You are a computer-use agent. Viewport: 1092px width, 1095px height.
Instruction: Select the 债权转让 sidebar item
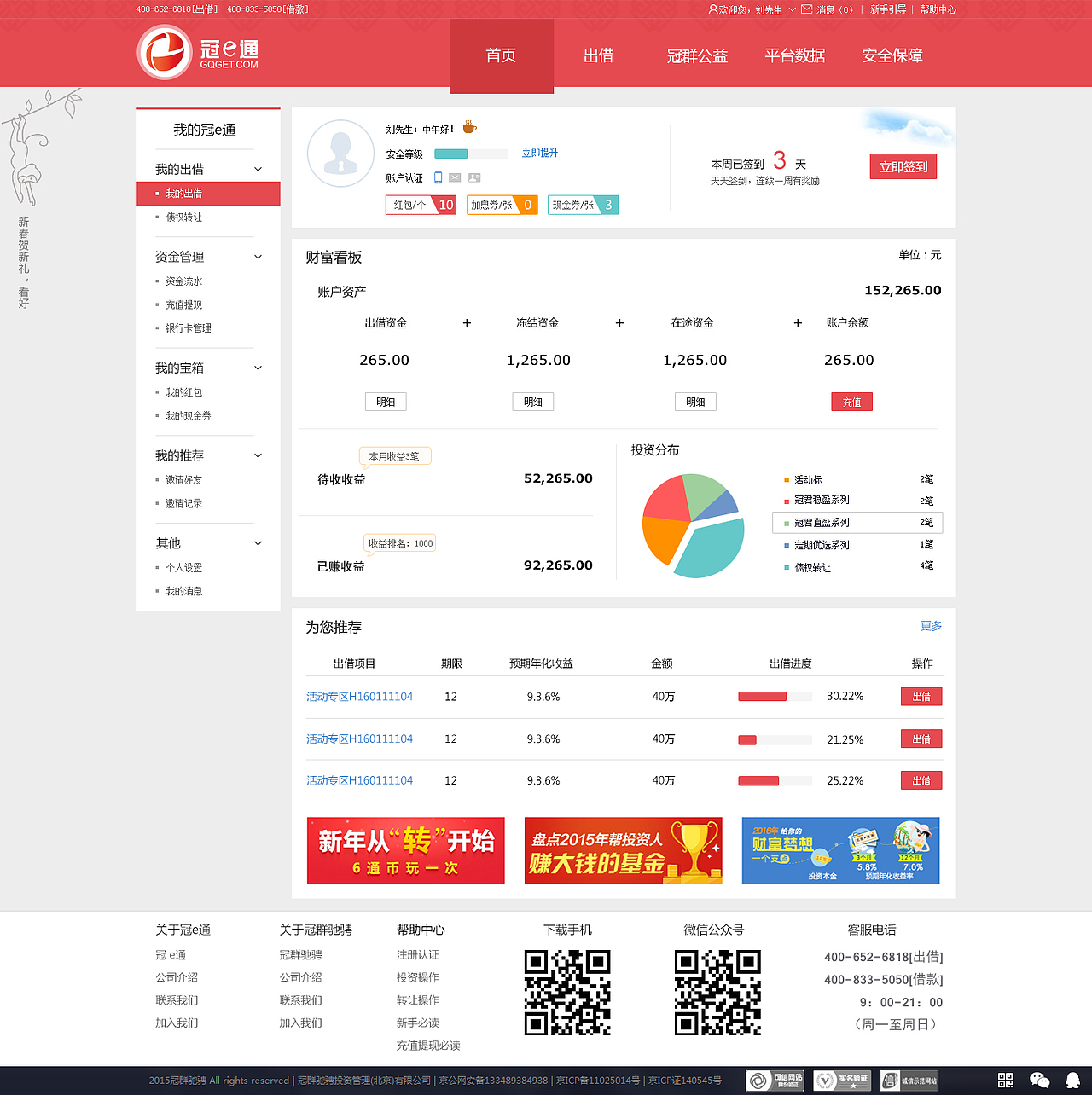[185, 217]
